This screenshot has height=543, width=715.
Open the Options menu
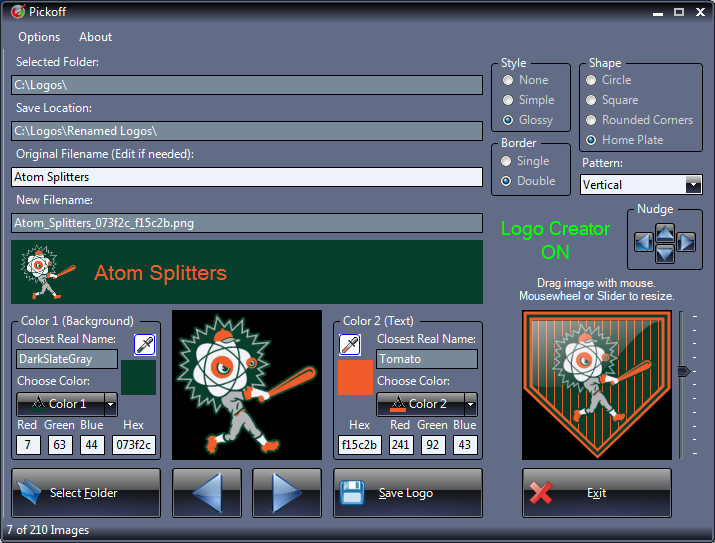[x=39, y=37]
